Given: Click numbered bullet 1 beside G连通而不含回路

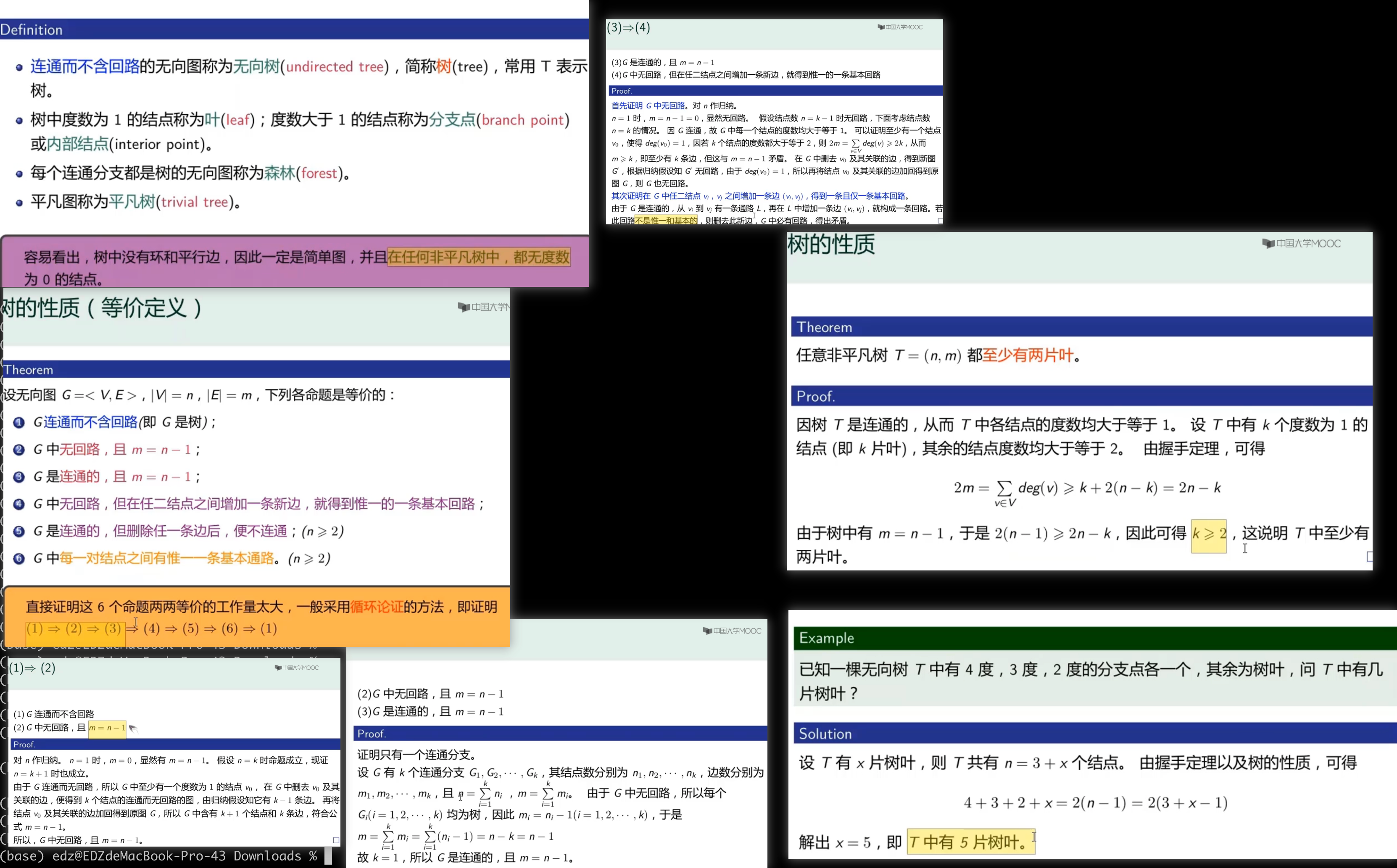Looking at the screenshot, I should pyautogui.click(x=19, y=423).
